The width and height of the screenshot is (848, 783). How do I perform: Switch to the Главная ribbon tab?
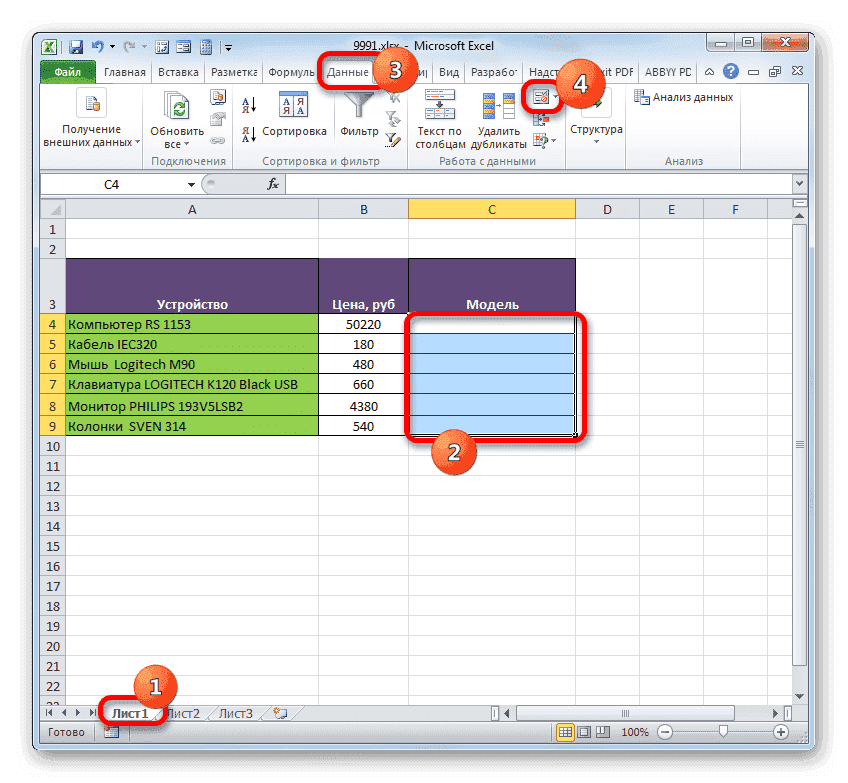pos(124,71)
